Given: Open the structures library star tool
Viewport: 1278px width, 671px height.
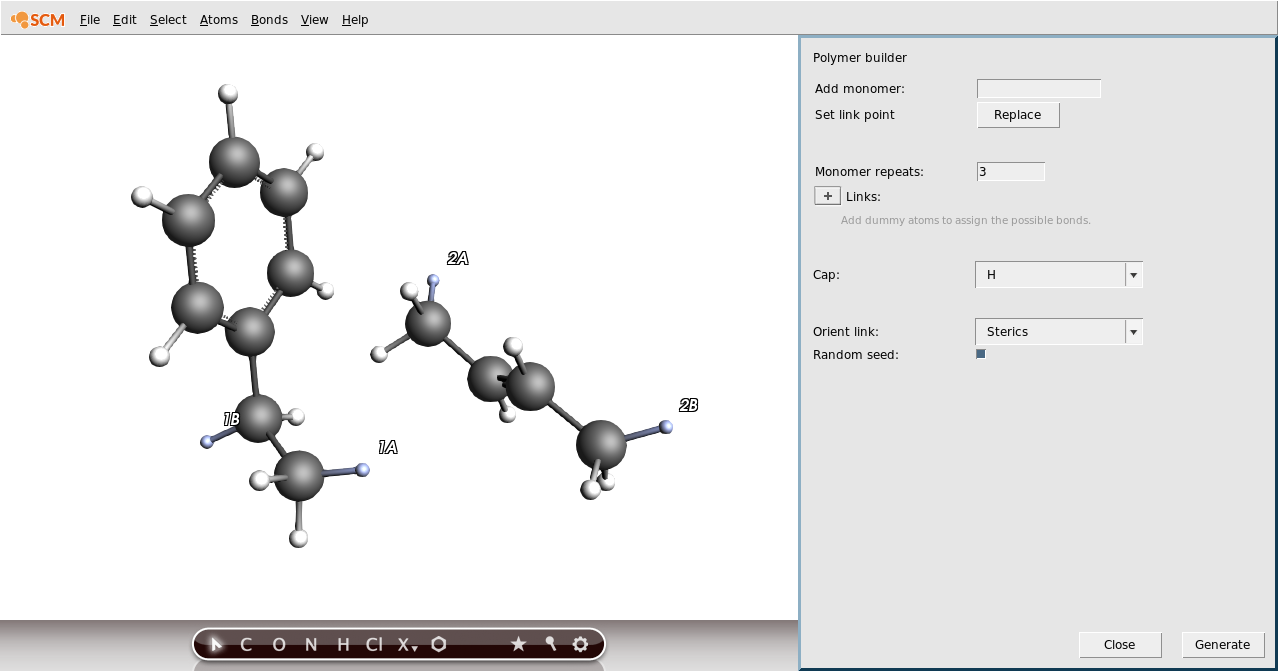Looking at the screenshot, I should (x=518, y=644).
